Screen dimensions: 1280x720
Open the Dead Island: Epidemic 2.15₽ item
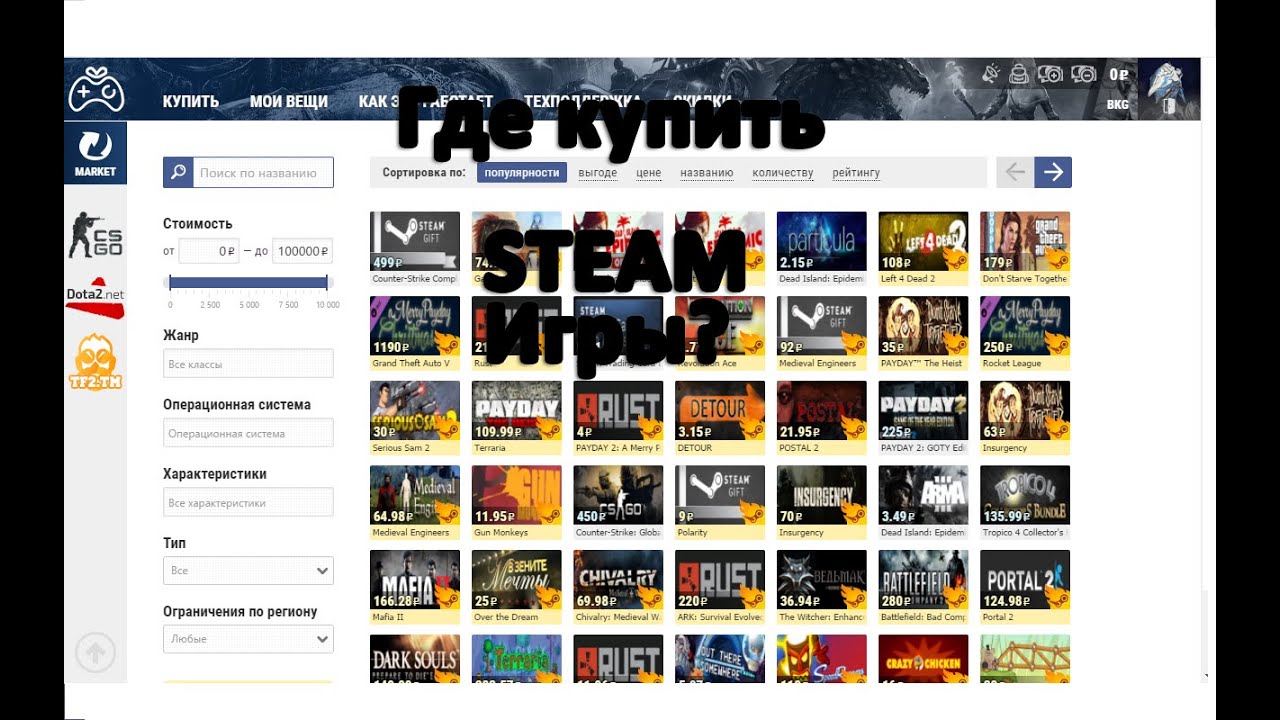tap(821, 248)
